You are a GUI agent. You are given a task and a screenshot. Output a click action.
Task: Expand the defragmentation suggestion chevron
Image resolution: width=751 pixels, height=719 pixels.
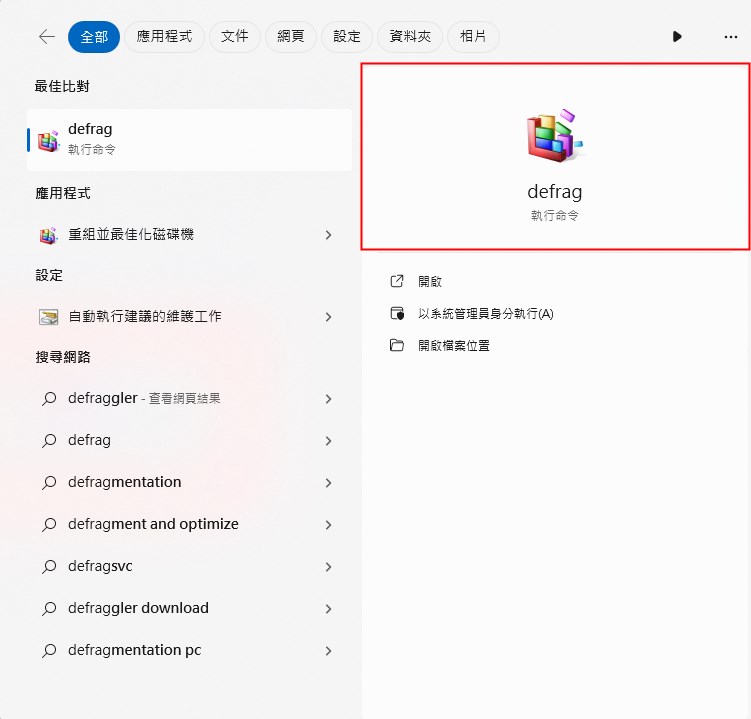(x=328, y=482)
